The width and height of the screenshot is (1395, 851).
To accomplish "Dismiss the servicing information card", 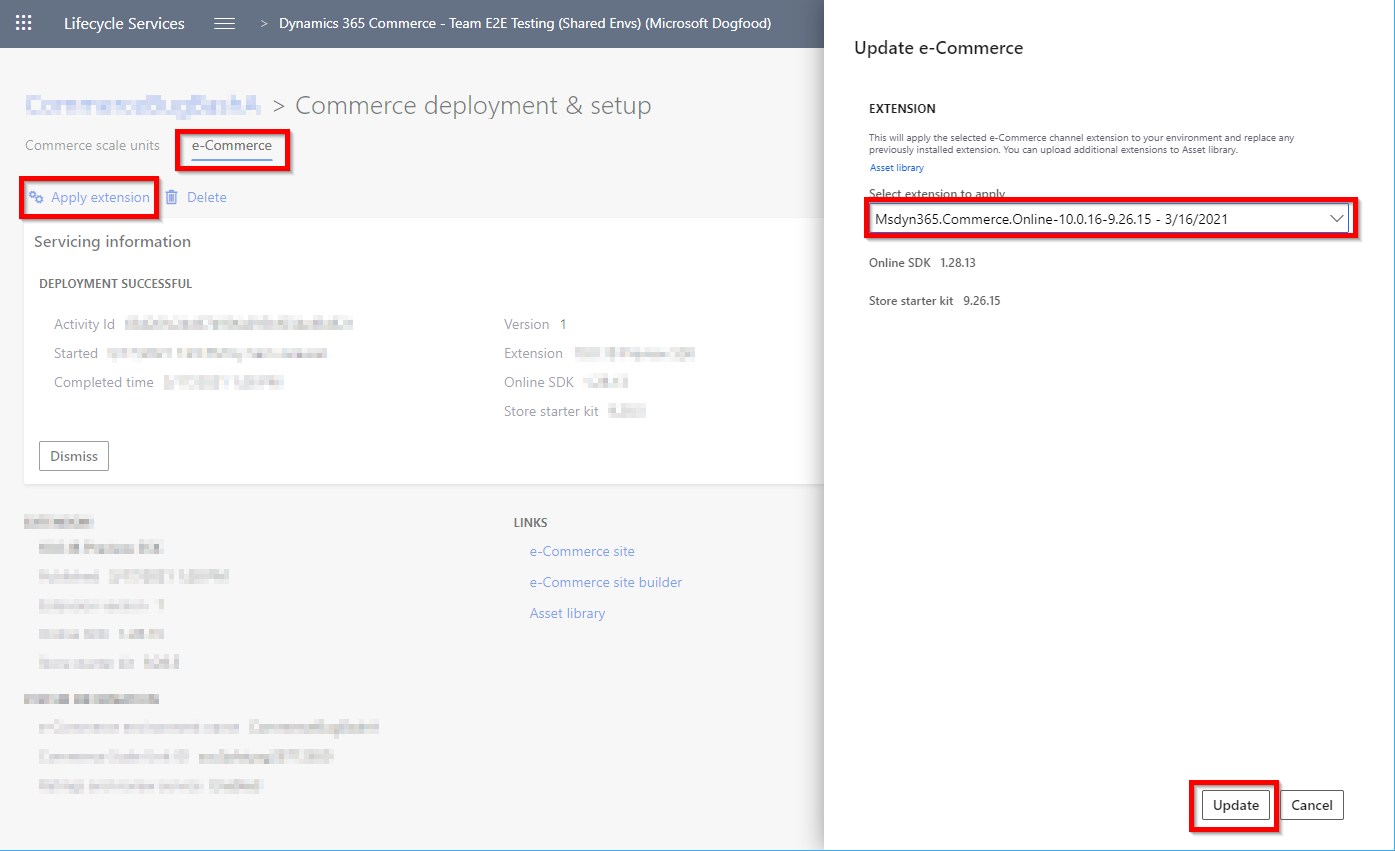I will [74, 456].
